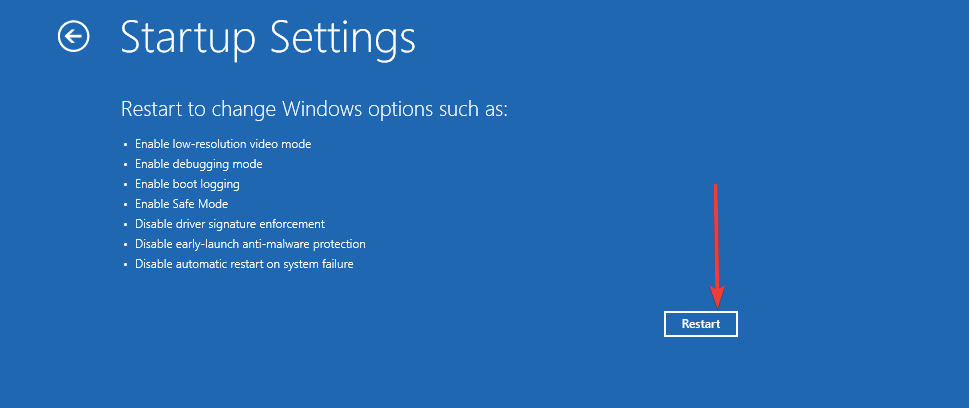Screen dimensions: 969x408
Task: Click 'Disable early-launch anti-malware protection' line
Action: click(250, 244)
